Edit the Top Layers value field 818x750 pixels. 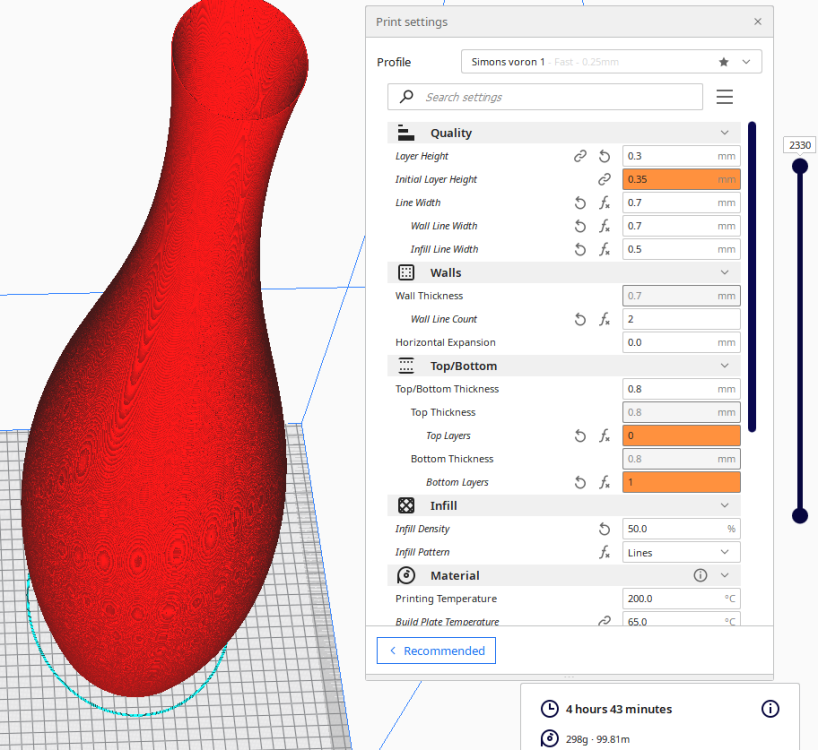(x=681, y=436)
